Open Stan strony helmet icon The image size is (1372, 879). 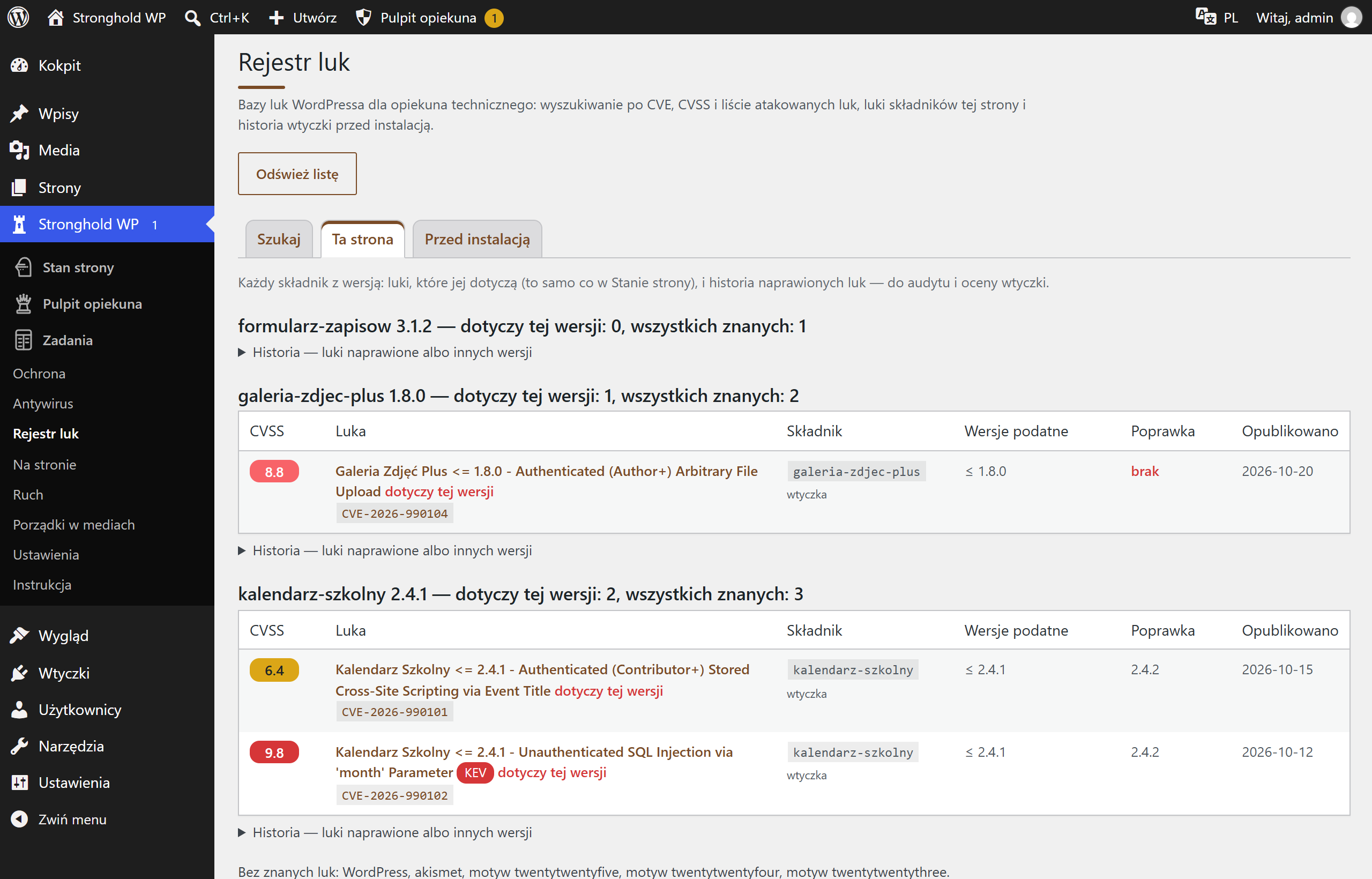tap(24, 267)
